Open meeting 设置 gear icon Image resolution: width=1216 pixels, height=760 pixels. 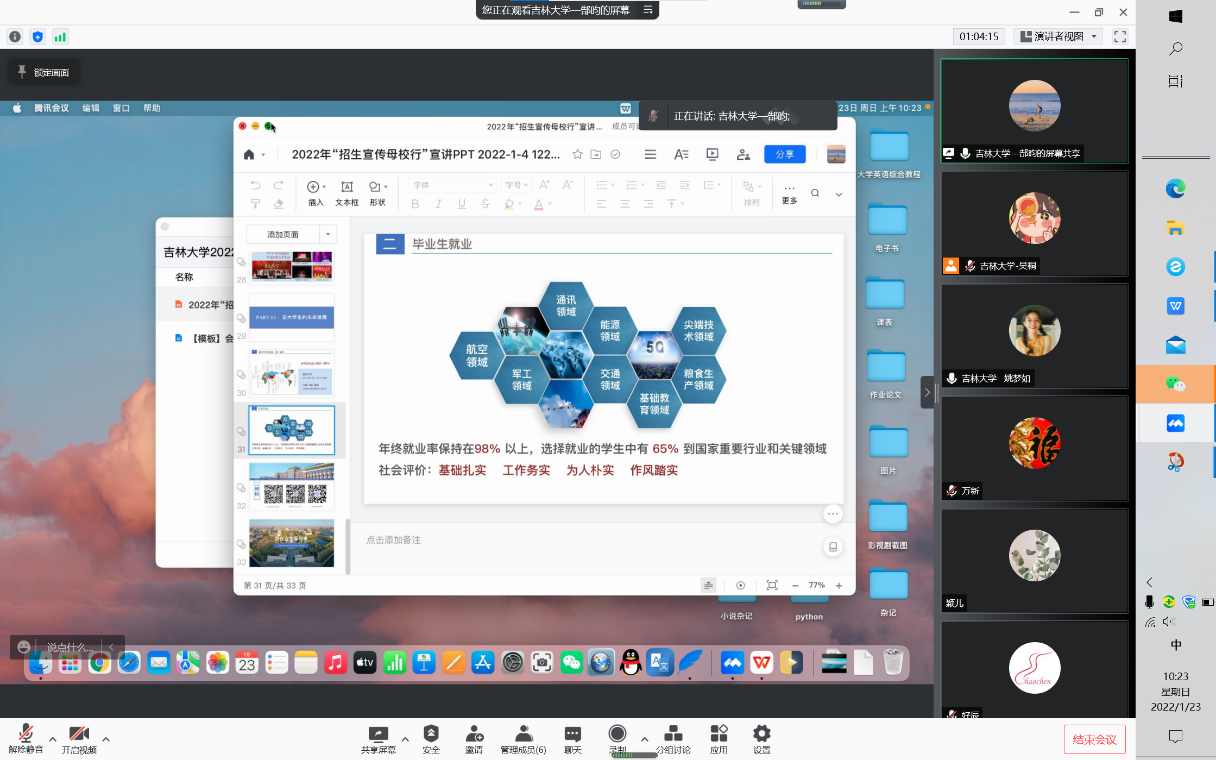point(762,738)
